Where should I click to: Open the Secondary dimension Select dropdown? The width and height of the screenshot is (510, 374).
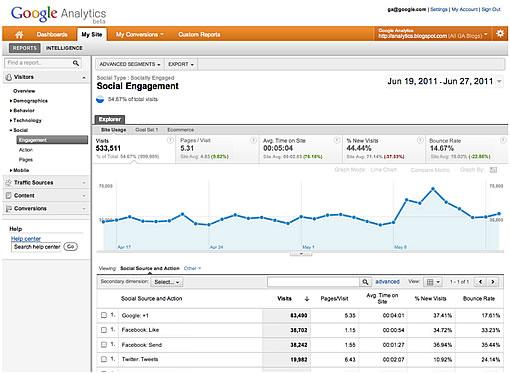click(x=167, y=282)
